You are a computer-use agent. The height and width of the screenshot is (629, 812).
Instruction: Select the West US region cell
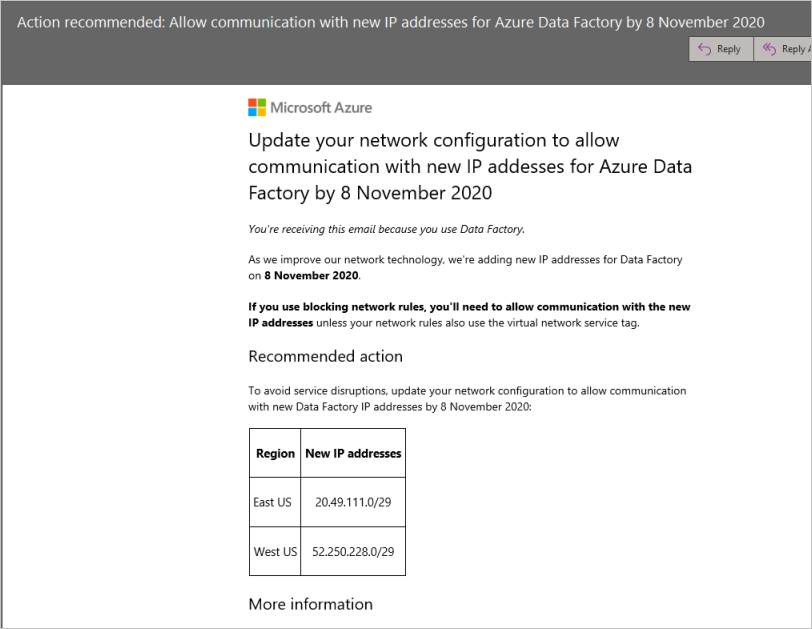[x=274, y=551]
